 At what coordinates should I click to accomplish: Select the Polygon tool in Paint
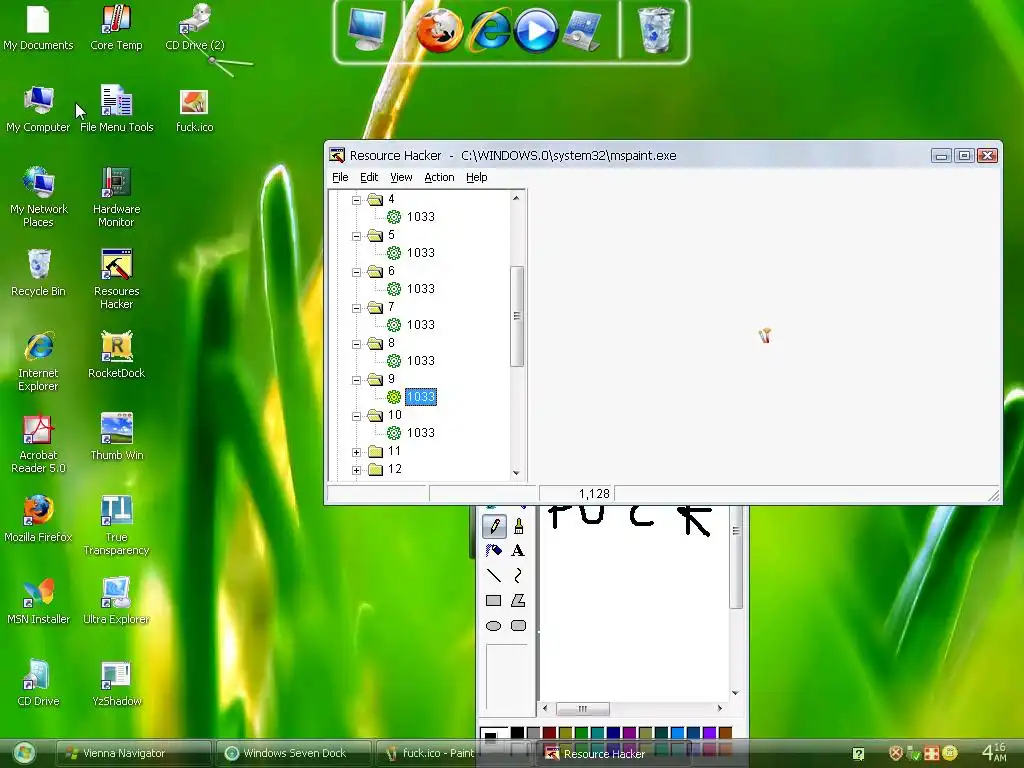coord(519,600)
